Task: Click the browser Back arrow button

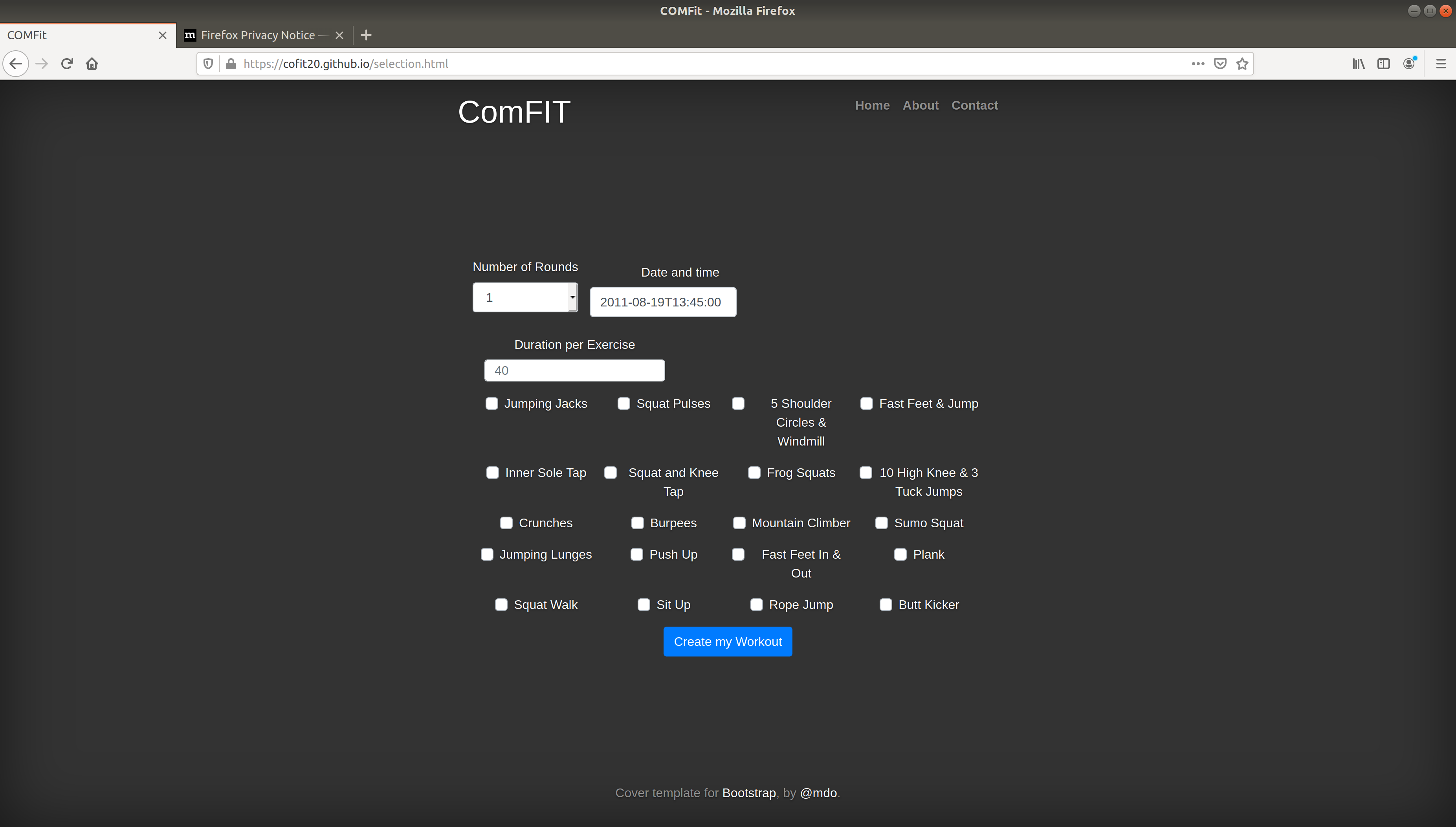Action: (x=16, y=64)
